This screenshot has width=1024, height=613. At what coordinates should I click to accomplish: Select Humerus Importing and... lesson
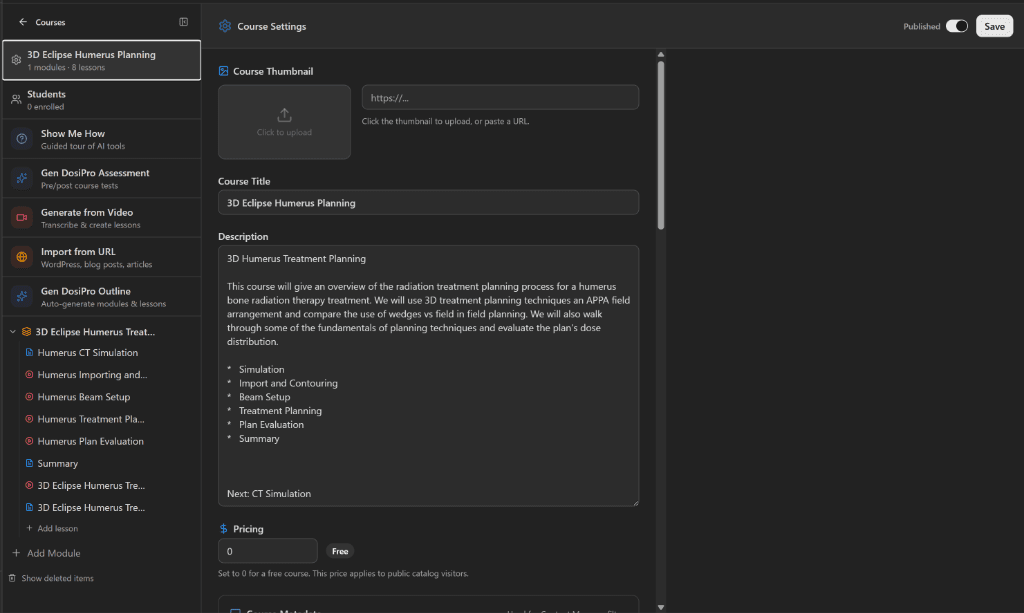[x=92, y=375]
